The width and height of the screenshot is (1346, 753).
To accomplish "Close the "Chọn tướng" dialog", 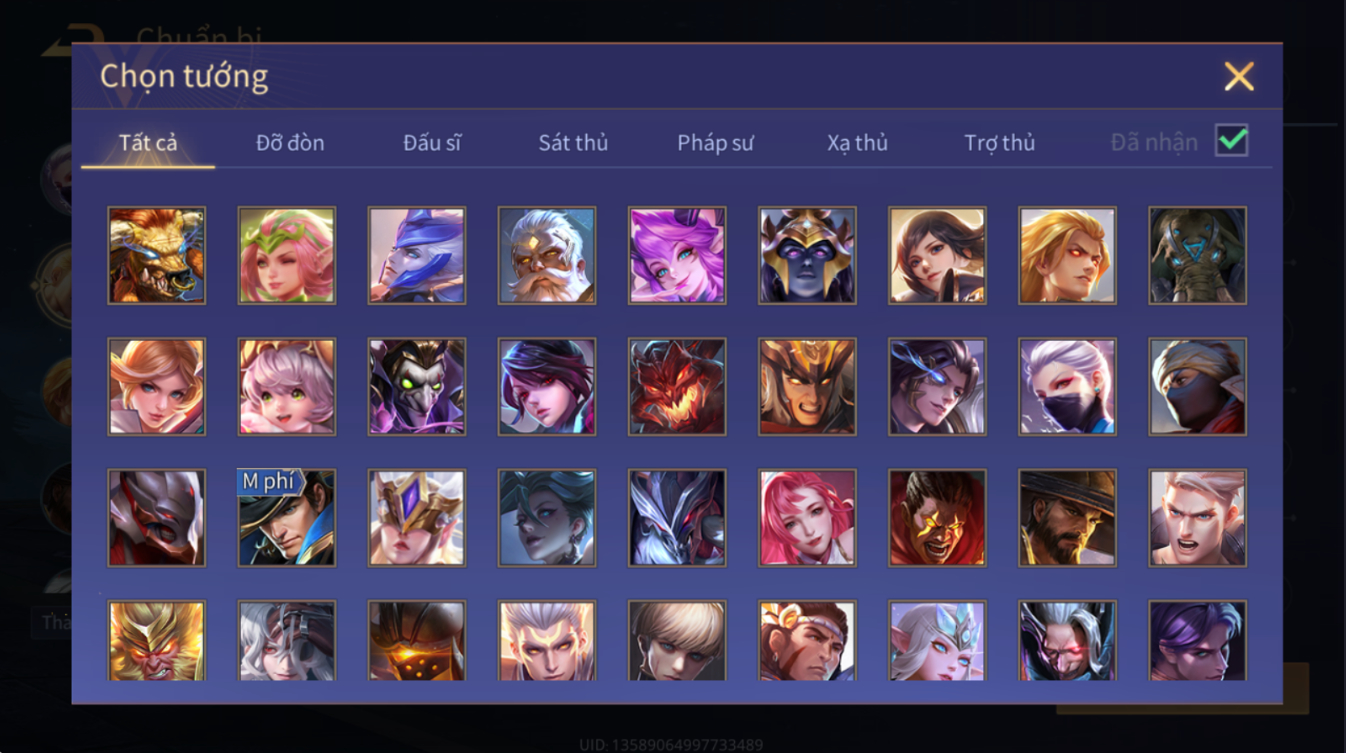I will pyautogui.click(x=1239, y=76).
